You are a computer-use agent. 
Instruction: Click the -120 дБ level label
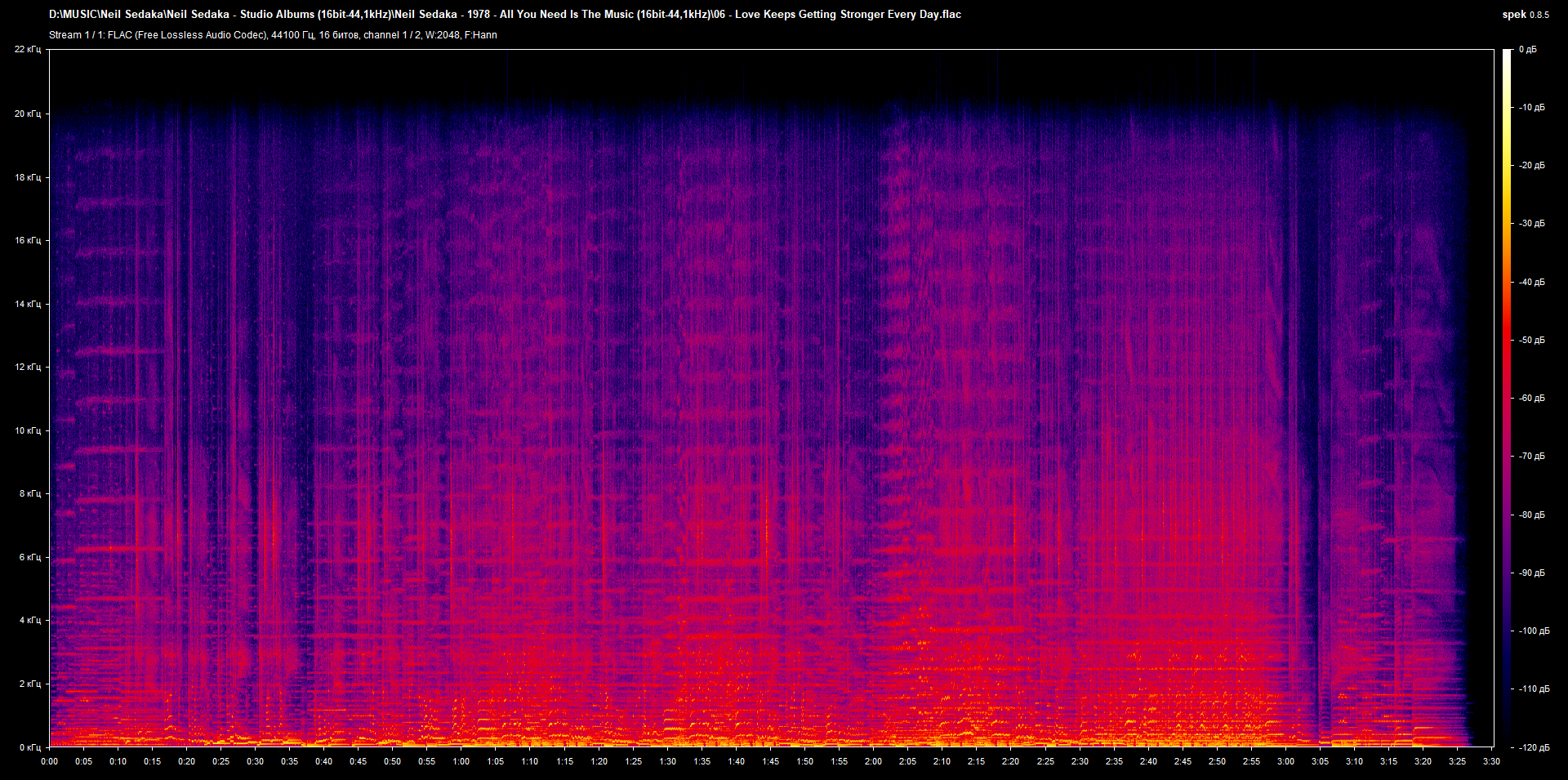[1534, 748]
